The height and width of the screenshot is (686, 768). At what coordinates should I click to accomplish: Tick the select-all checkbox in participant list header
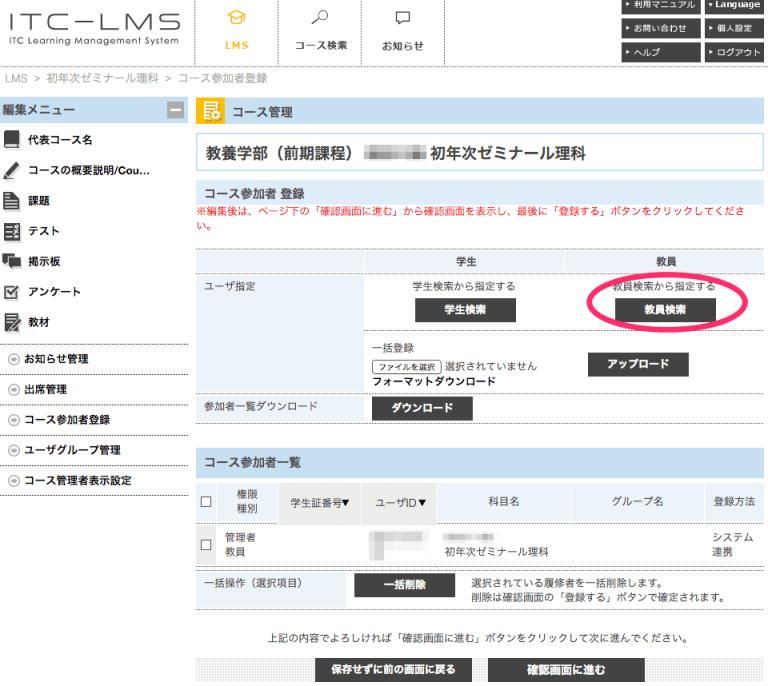click(x=206, y=502)
